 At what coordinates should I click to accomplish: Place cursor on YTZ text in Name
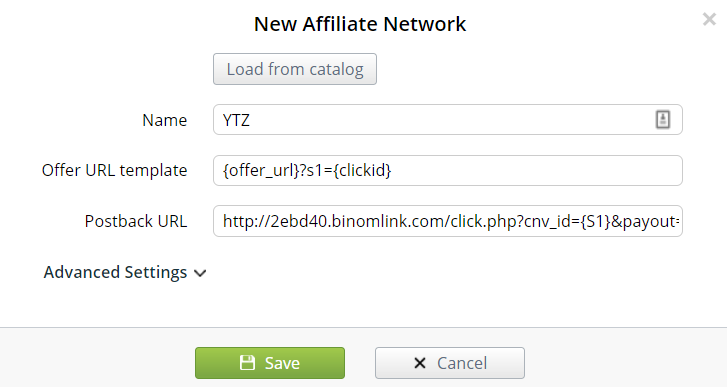pos(236,120)
